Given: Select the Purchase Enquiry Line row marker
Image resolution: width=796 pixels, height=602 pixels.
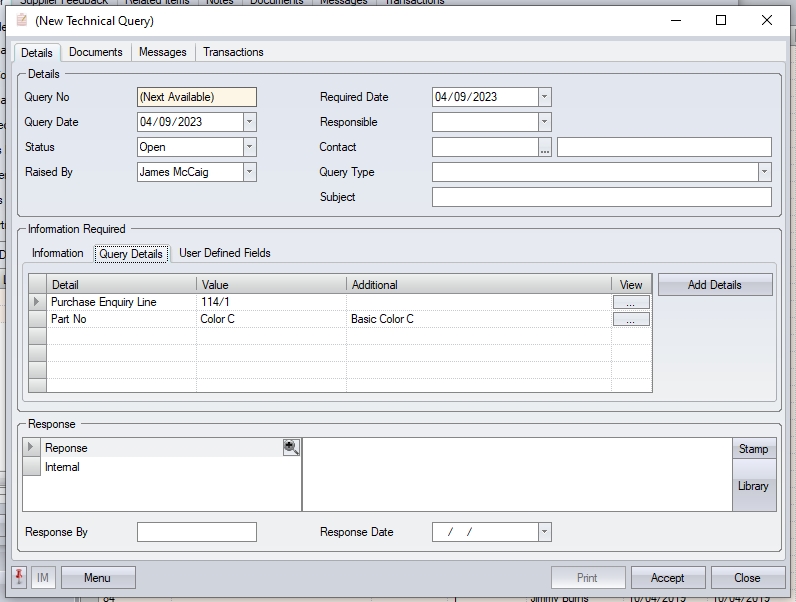Looking at the screenshot, I should [37, 302].
